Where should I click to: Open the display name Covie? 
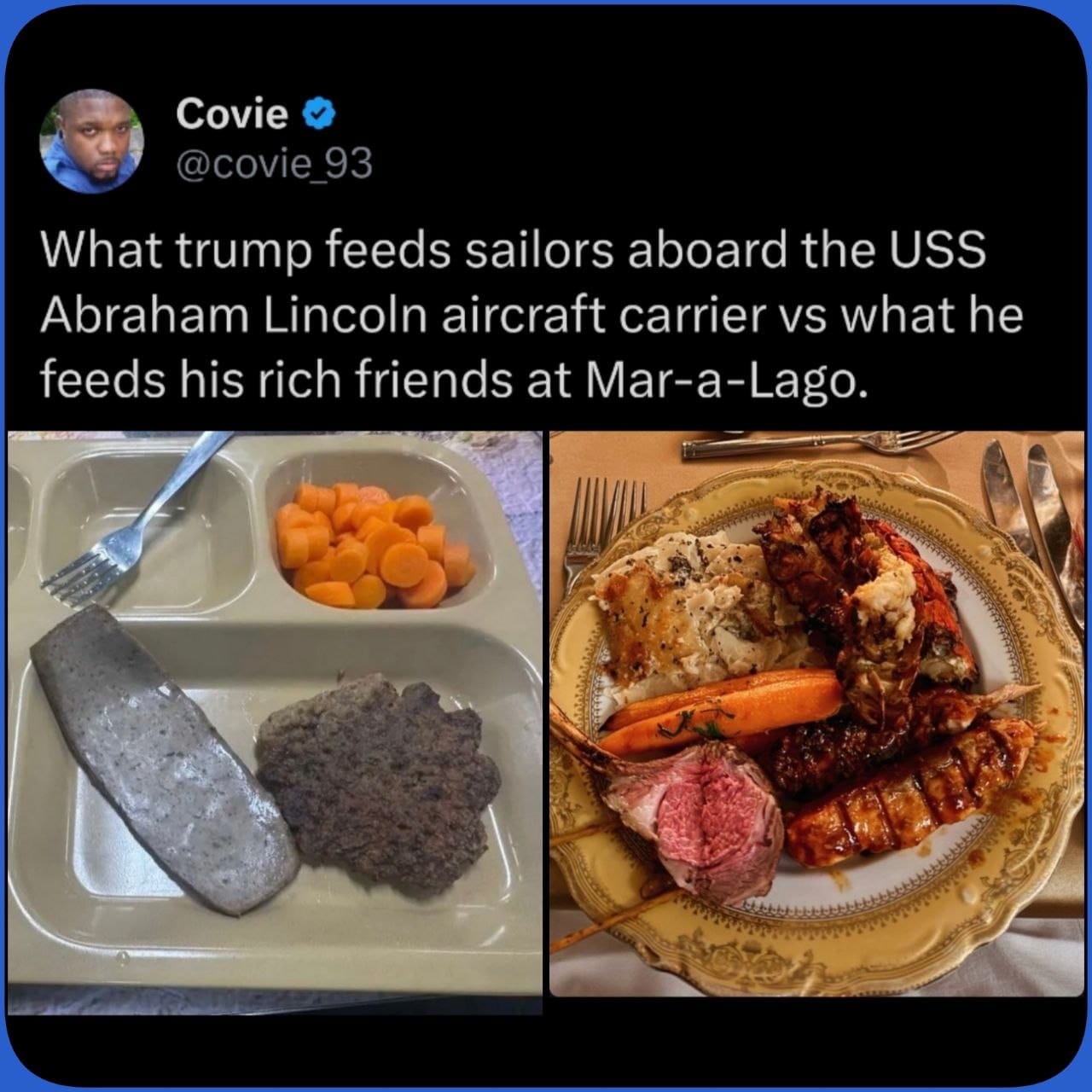tap(232, 113)
